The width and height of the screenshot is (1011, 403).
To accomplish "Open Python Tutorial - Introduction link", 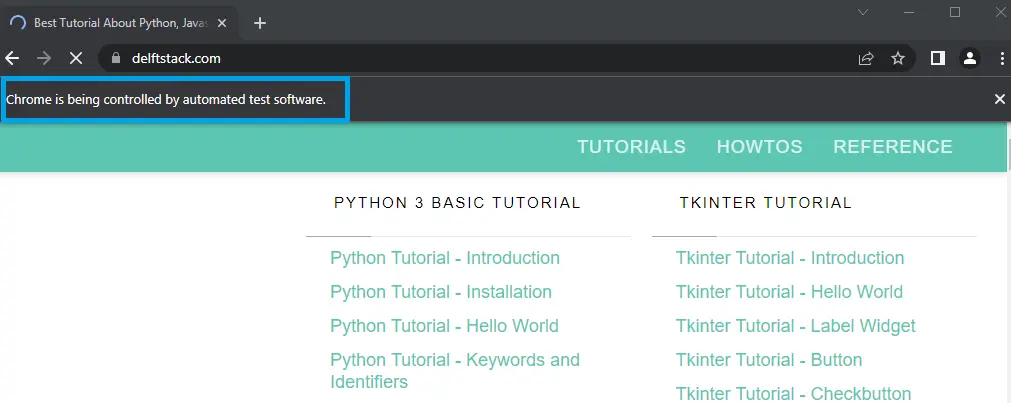I will [445, 258].
